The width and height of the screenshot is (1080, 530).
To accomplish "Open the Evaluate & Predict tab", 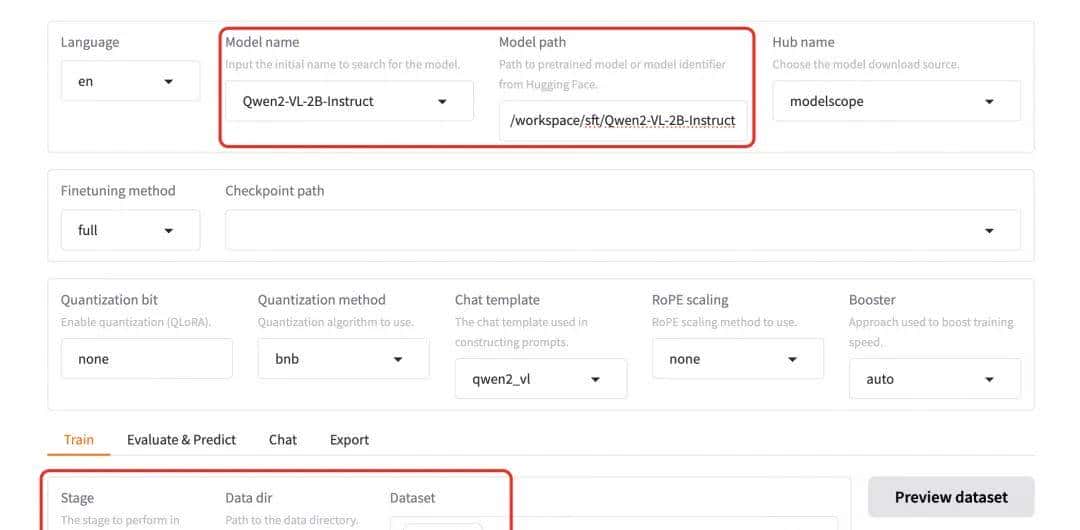I will pos(181,439).
